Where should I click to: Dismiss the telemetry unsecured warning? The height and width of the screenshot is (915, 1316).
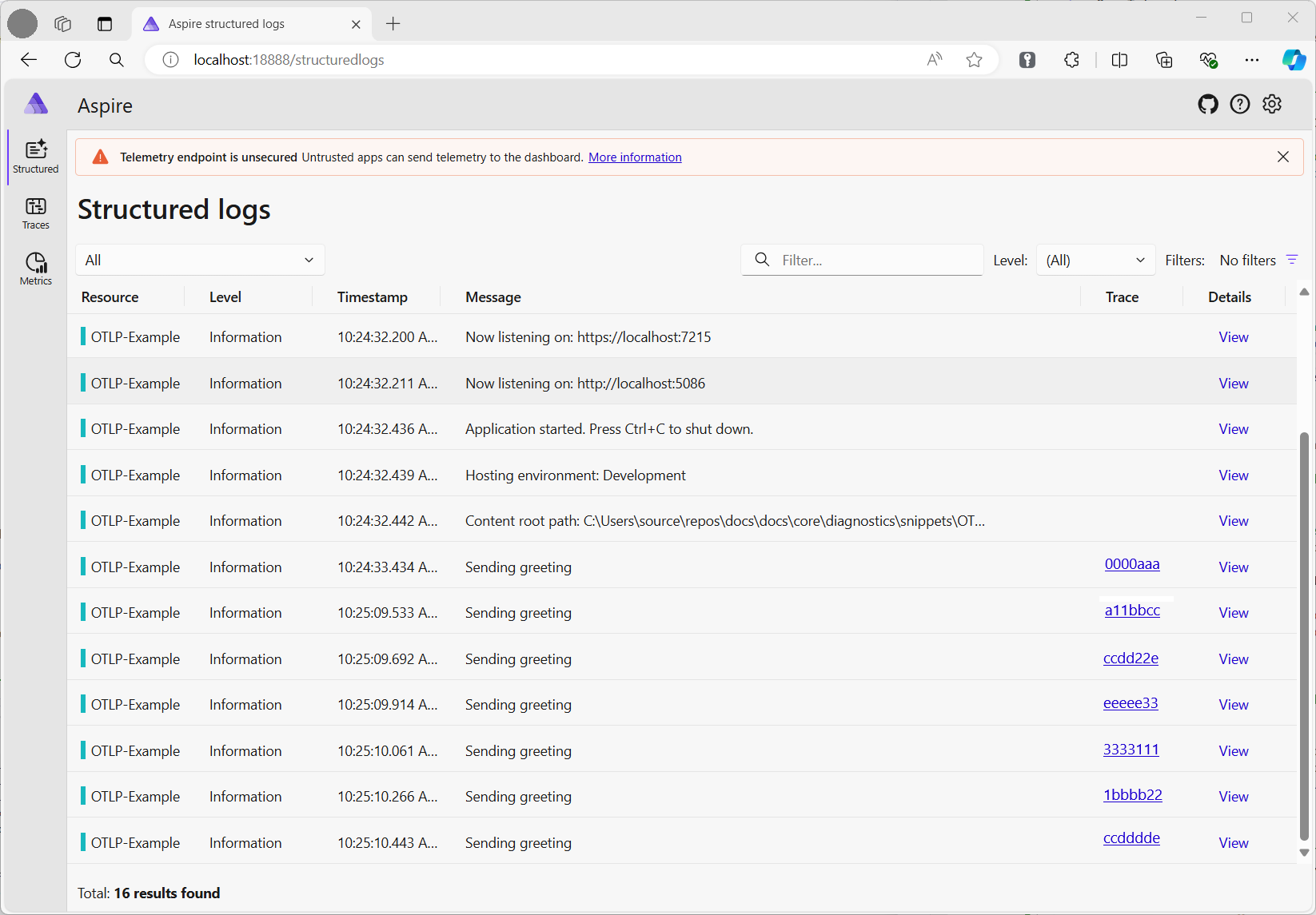point(1282,157)
